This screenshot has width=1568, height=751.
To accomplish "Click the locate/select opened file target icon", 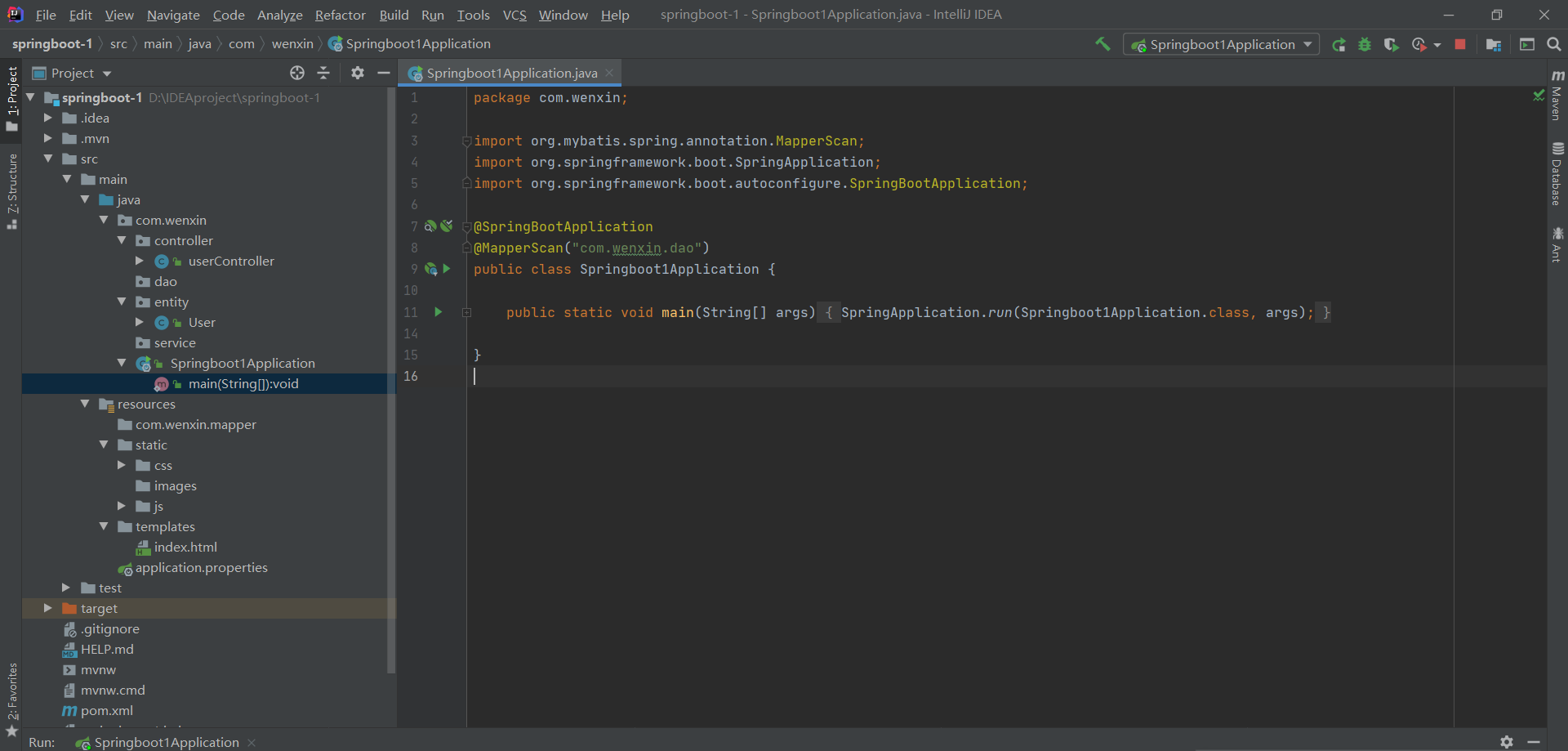I will point(297,73).
